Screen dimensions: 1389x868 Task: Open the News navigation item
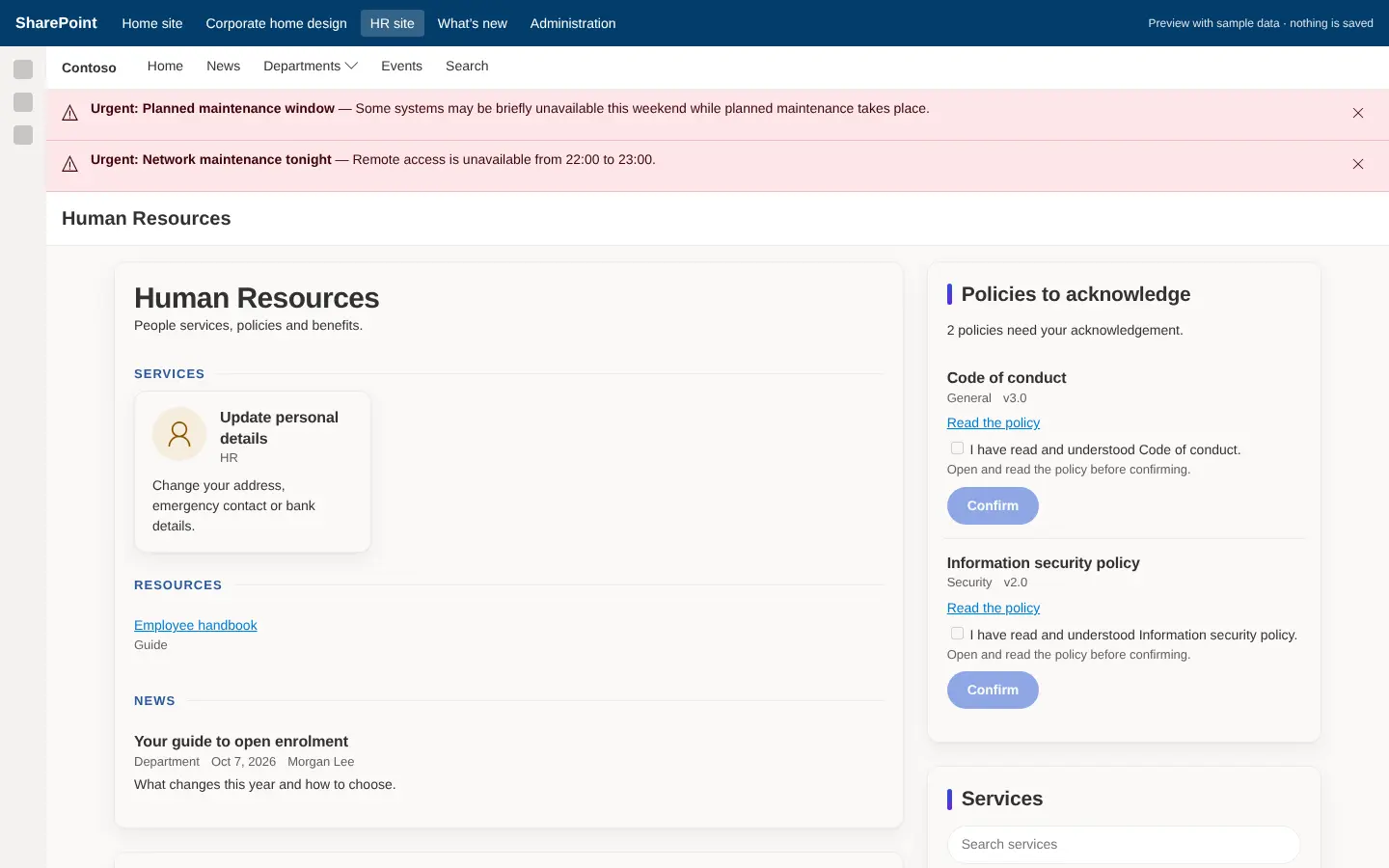click(x=223, y=66)
